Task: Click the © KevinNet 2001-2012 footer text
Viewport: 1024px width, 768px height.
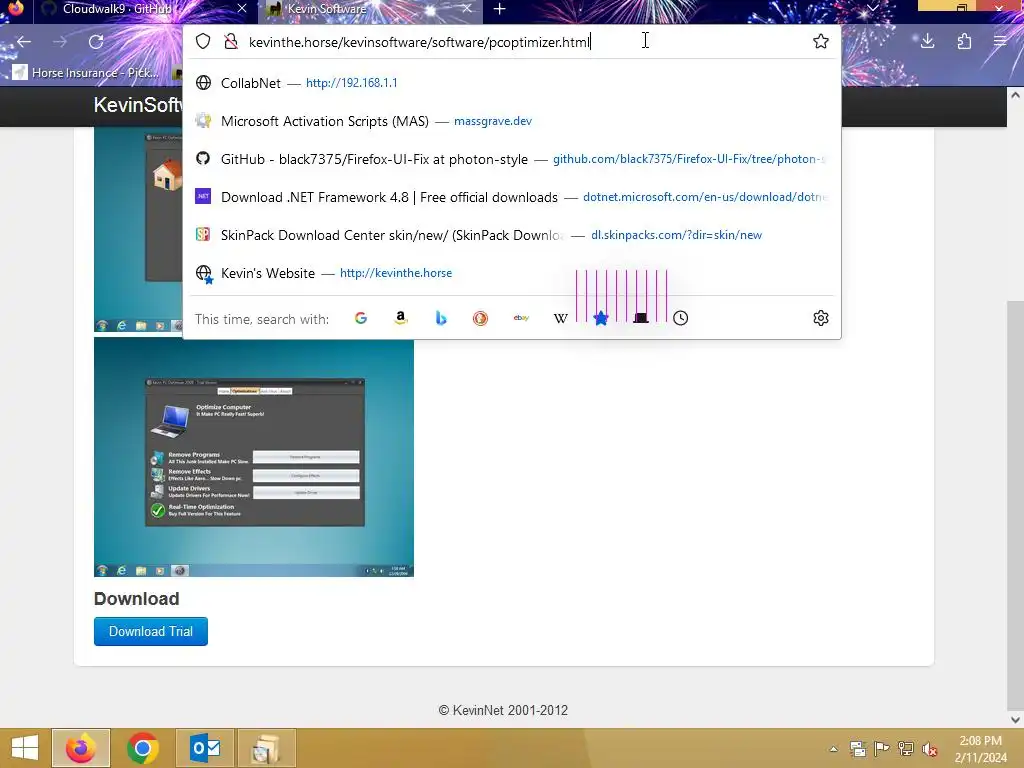Action: pyautogui.click(x=503, y=710)
